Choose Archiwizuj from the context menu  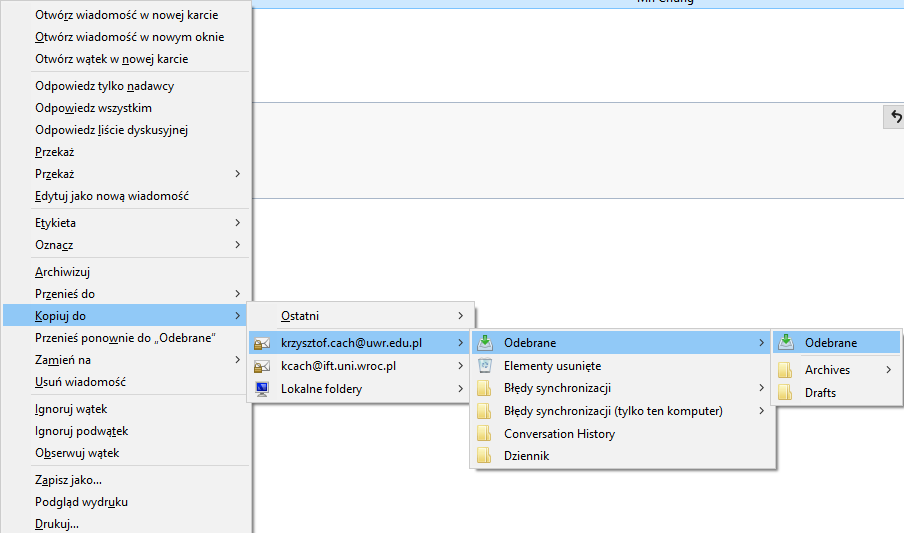pyautogui.click(x=64, y=272)
